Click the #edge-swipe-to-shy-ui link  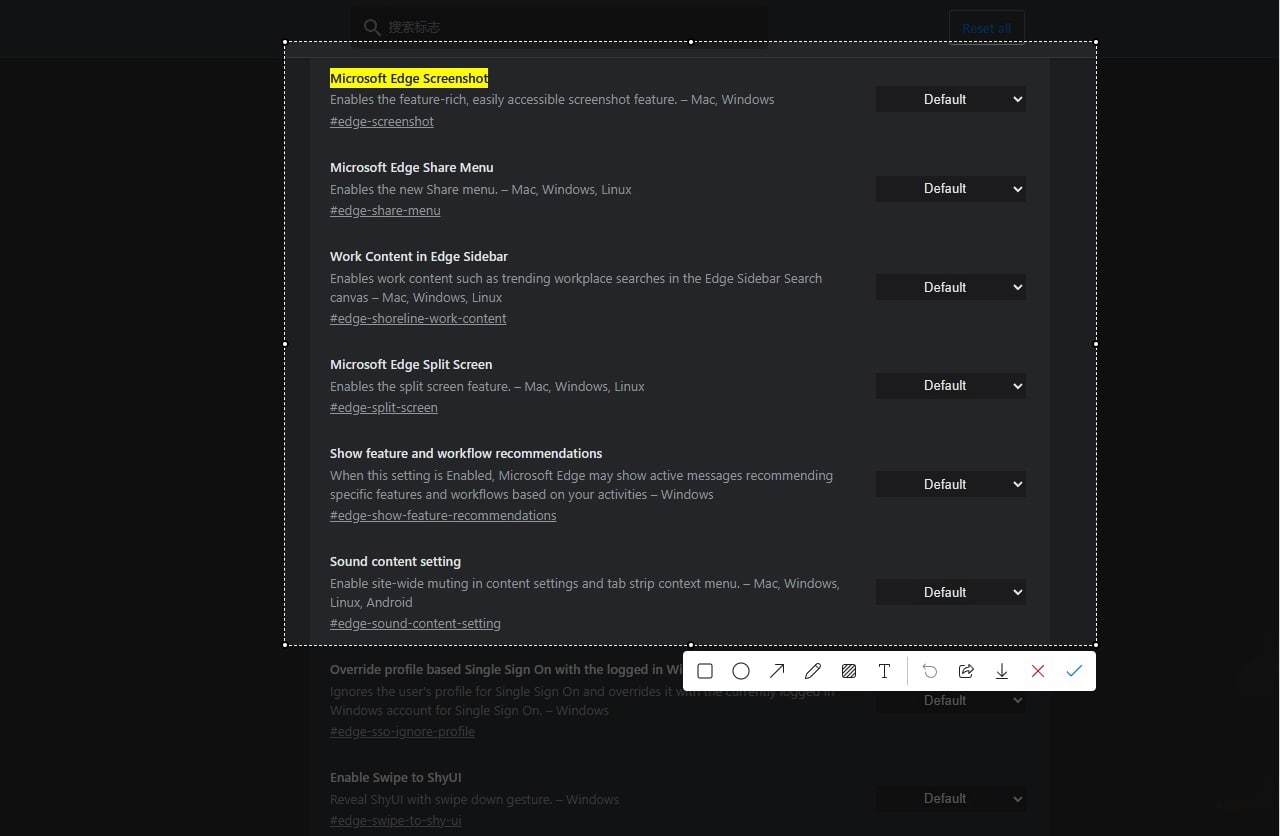tap(396, 820)
